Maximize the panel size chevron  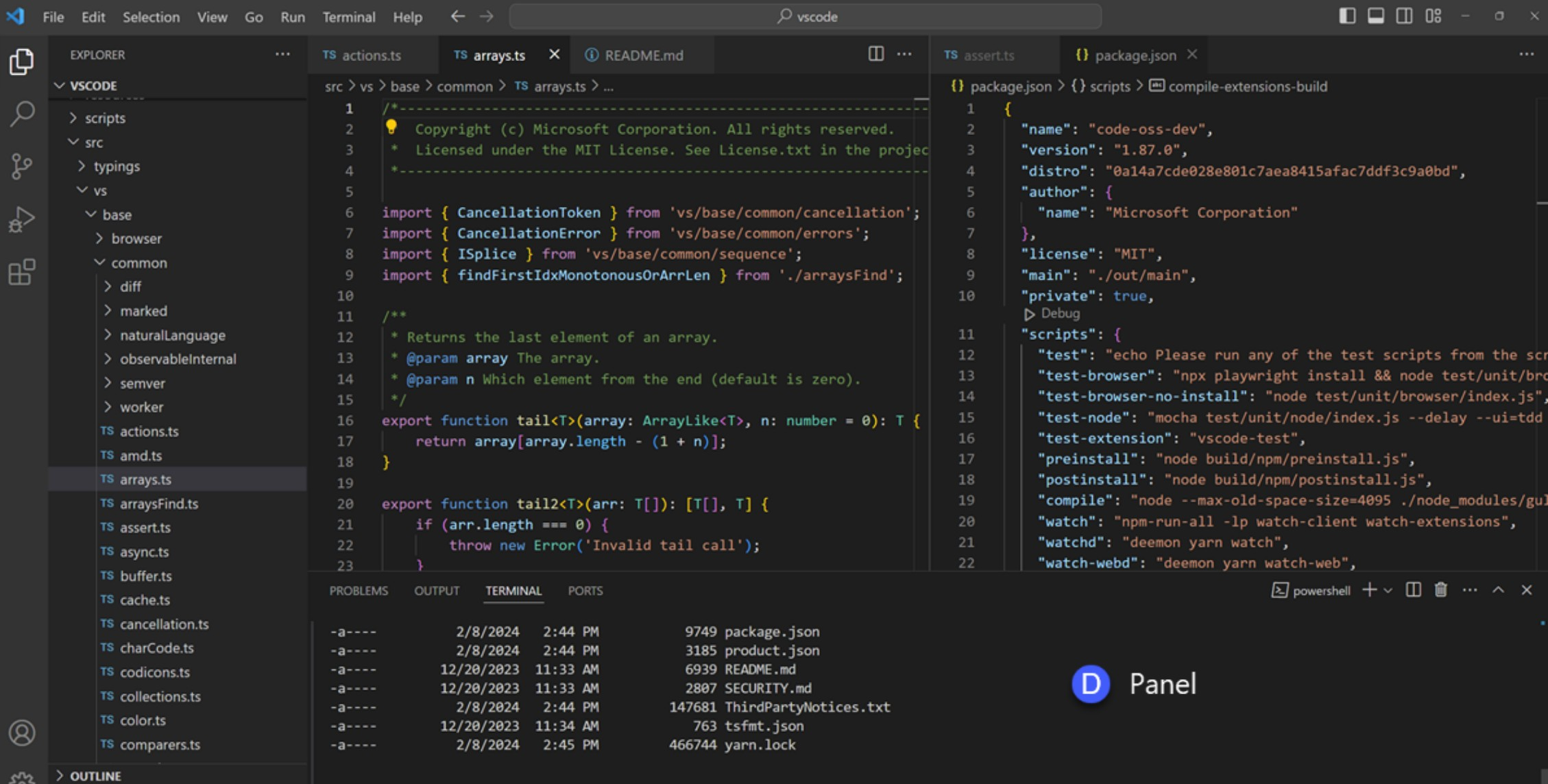[1498, 590]
